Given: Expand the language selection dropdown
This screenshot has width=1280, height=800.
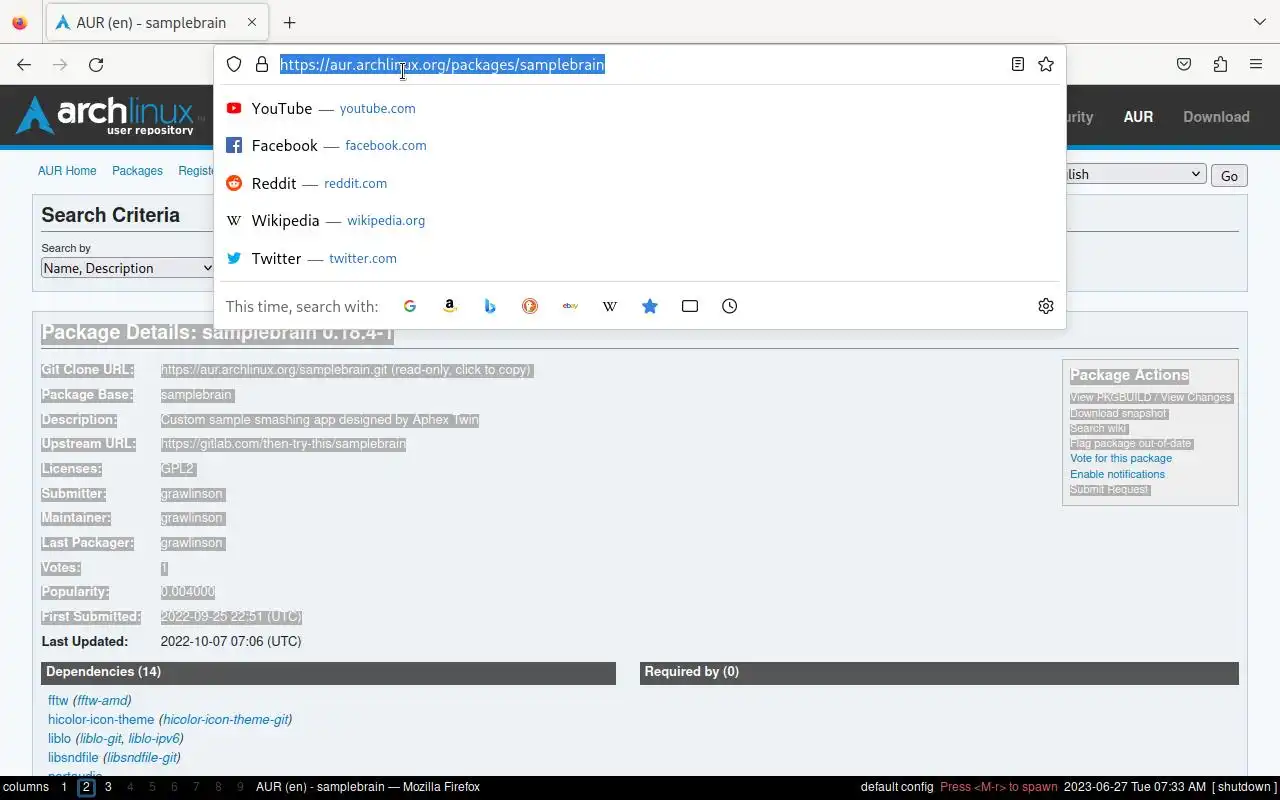Looking at the screenshot, I should pos(1136,174).
